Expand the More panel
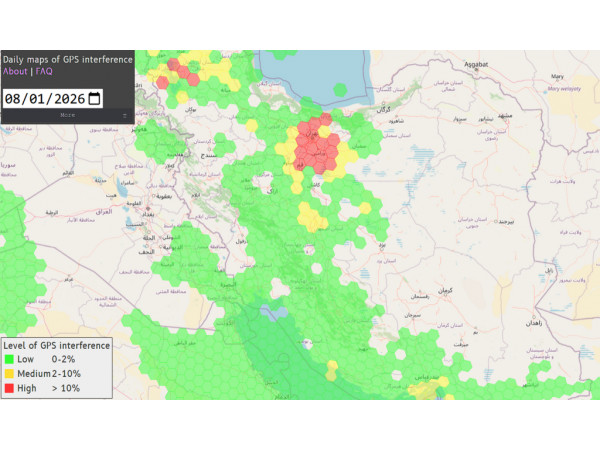Screen dimensions: 600x450 click(x=67, y=116)
